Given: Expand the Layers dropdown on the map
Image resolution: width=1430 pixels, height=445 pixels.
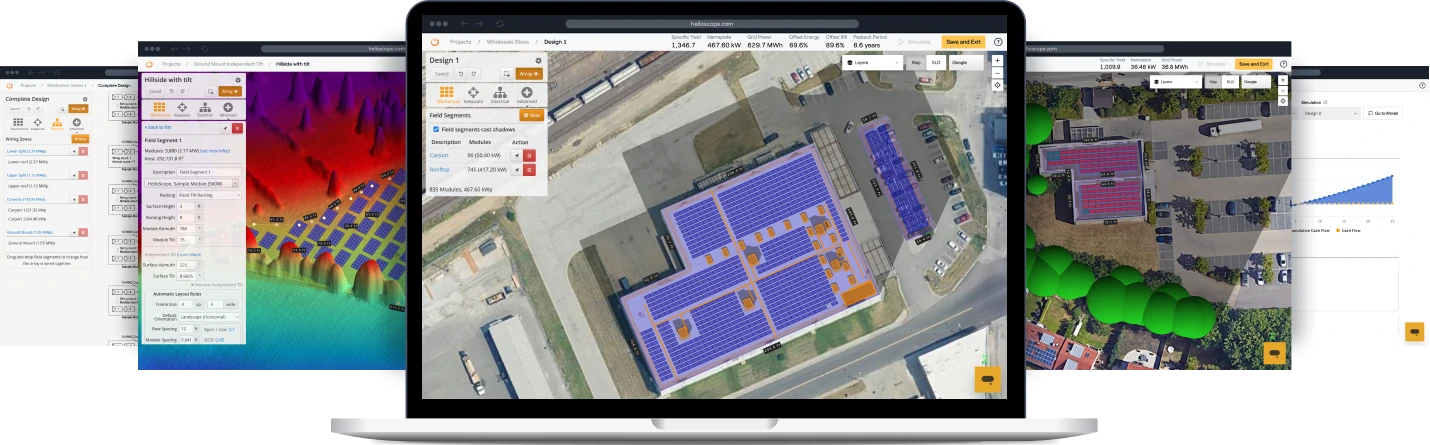Looking at the screenshot, I should coord(871,62).
